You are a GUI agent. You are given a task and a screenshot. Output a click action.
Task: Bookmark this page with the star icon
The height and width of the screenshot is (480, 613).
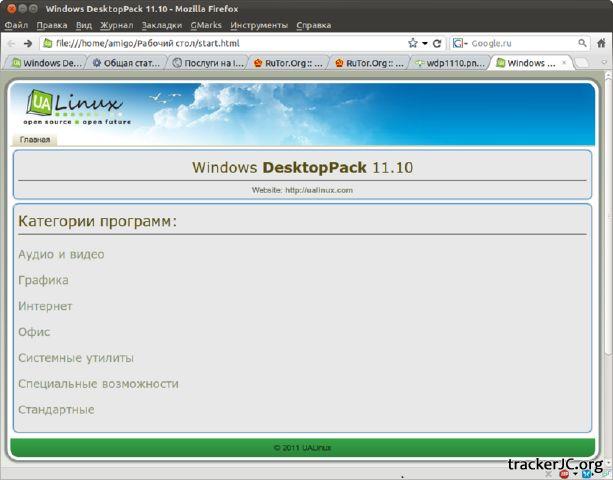(412, 44)
